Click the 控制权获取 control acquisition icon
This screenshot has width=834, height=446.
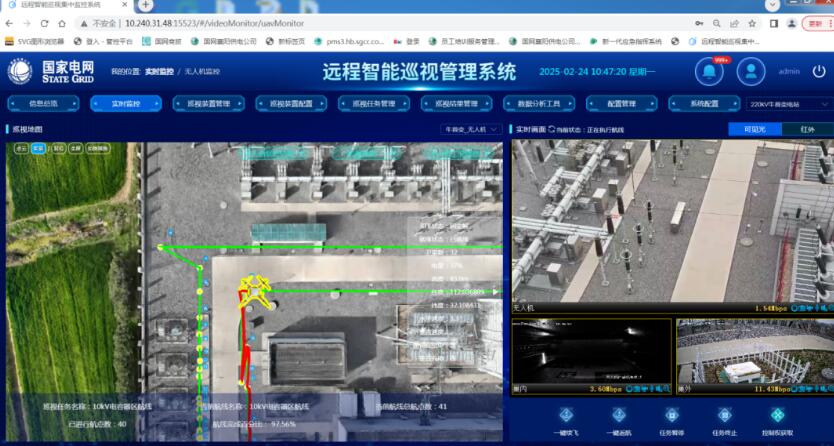tap(779, 415)
